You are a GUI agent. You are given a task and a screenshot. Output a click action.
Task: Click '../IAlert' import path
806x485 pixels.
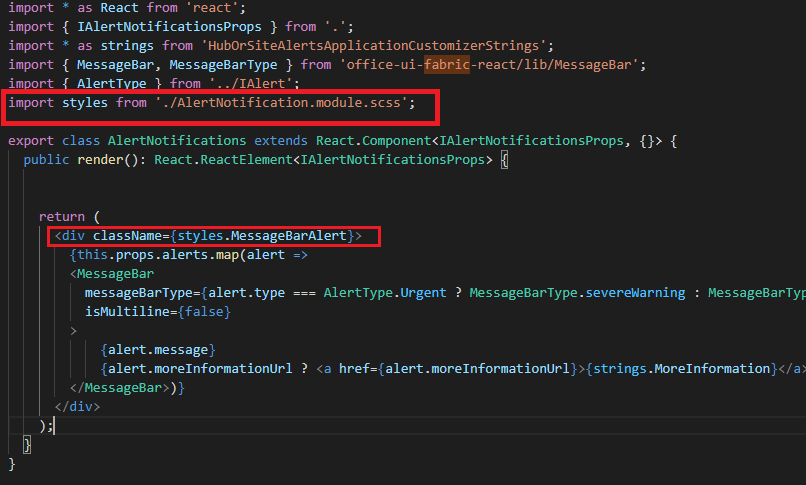point(250,83)
